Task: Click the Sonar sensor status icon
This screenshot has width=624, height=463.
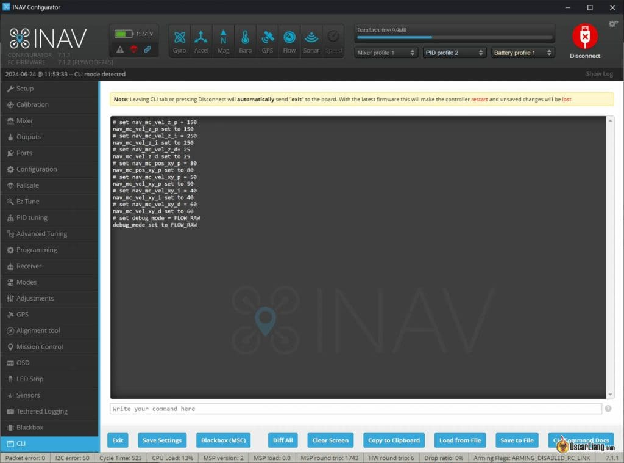Action: (x=311, y=41)
